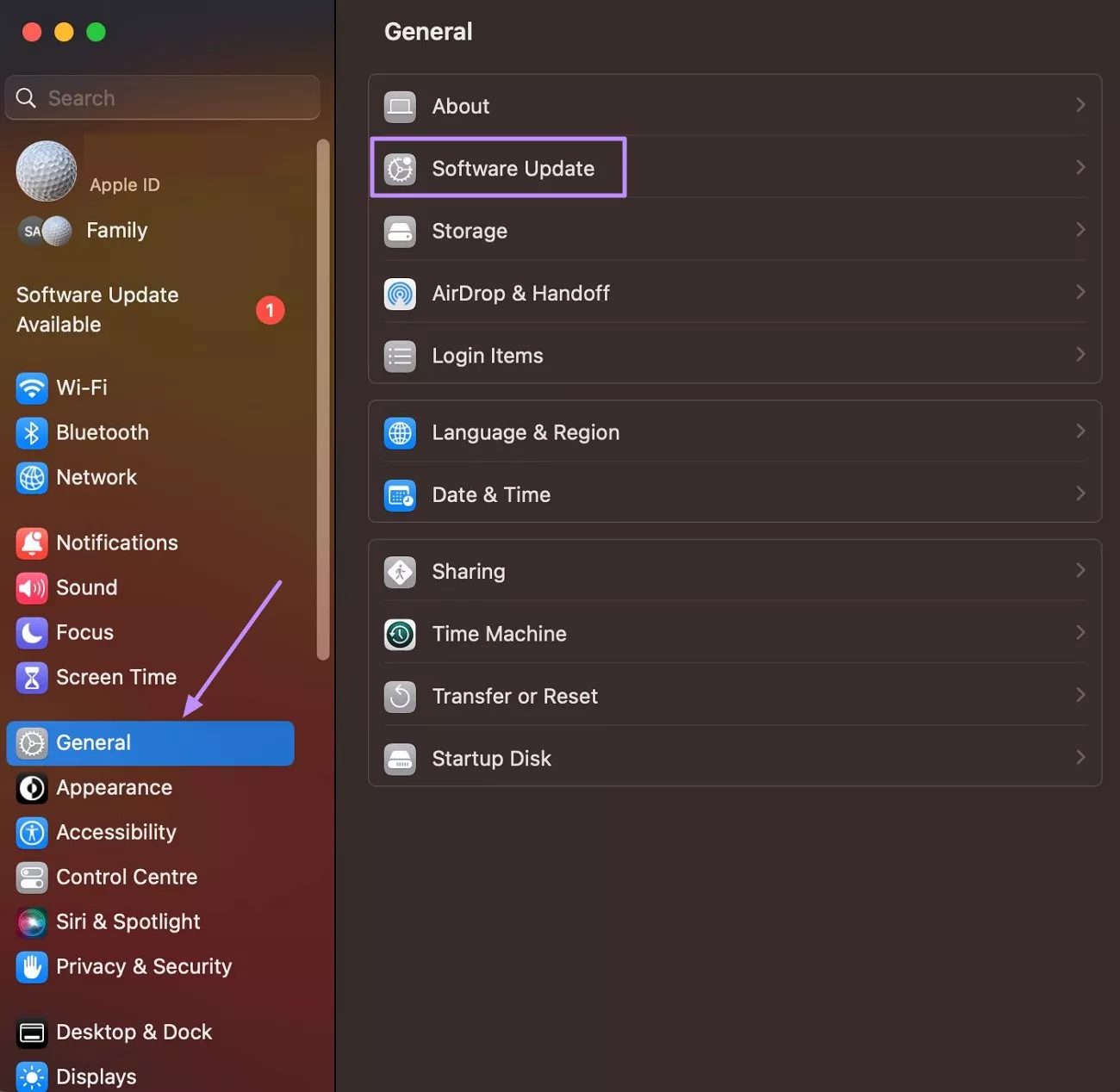Click the Search field
The height and width of the screenshot is (1092, 1120).
click(162, 97)
